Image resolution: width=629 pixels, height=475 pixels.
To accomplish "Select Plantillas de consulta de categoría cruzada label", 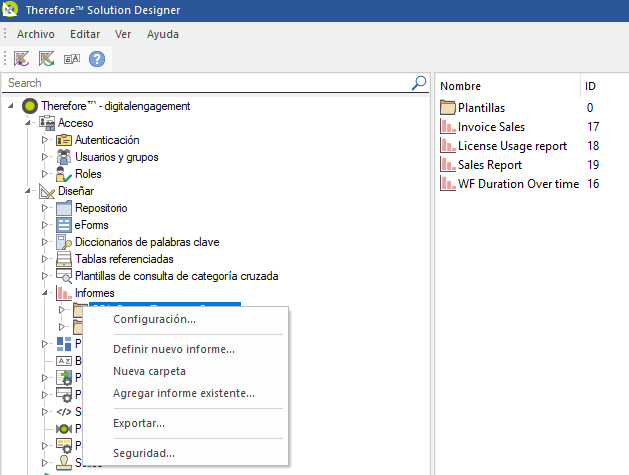I will 177,276.
